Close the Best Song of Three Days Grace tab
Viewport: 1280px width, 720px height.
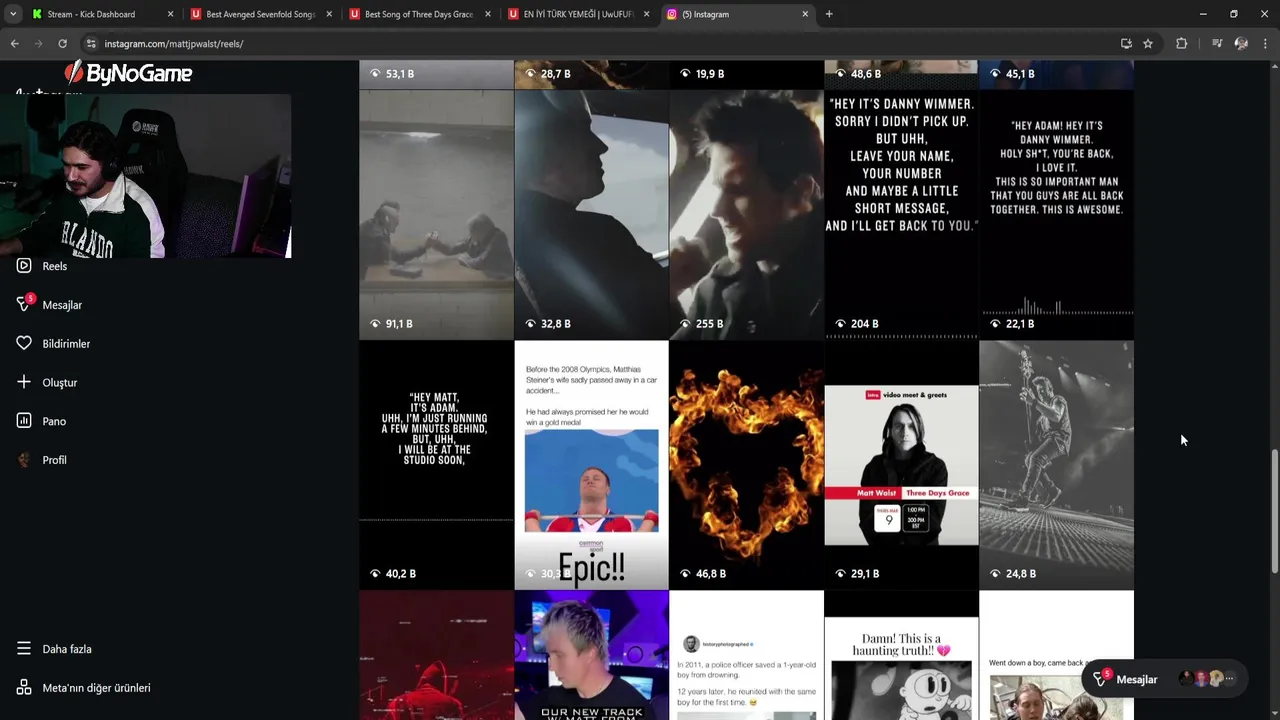pos(488,14)
